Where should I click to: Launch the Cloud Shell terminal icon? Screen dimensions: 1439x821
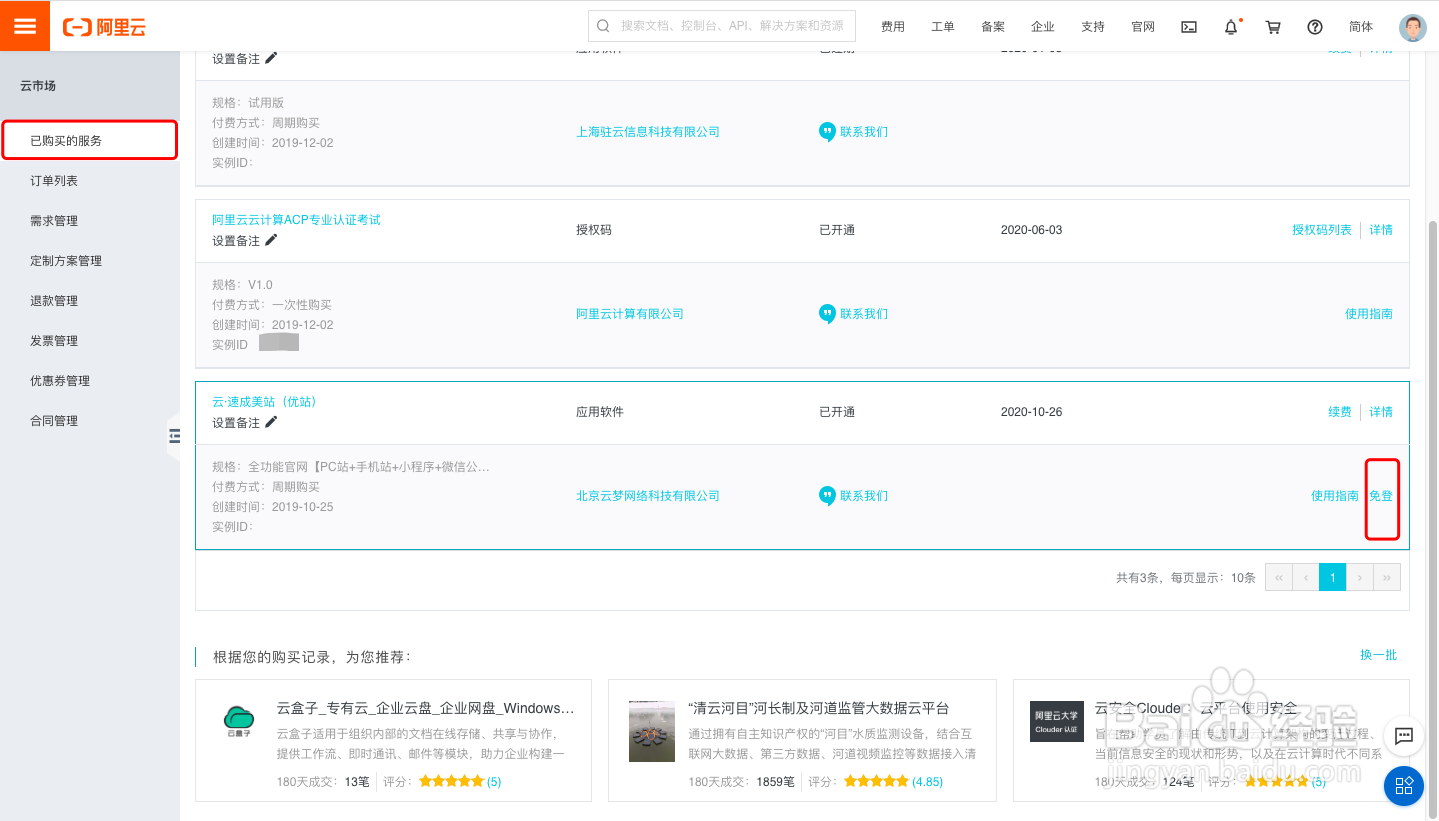pos(1189,27)
